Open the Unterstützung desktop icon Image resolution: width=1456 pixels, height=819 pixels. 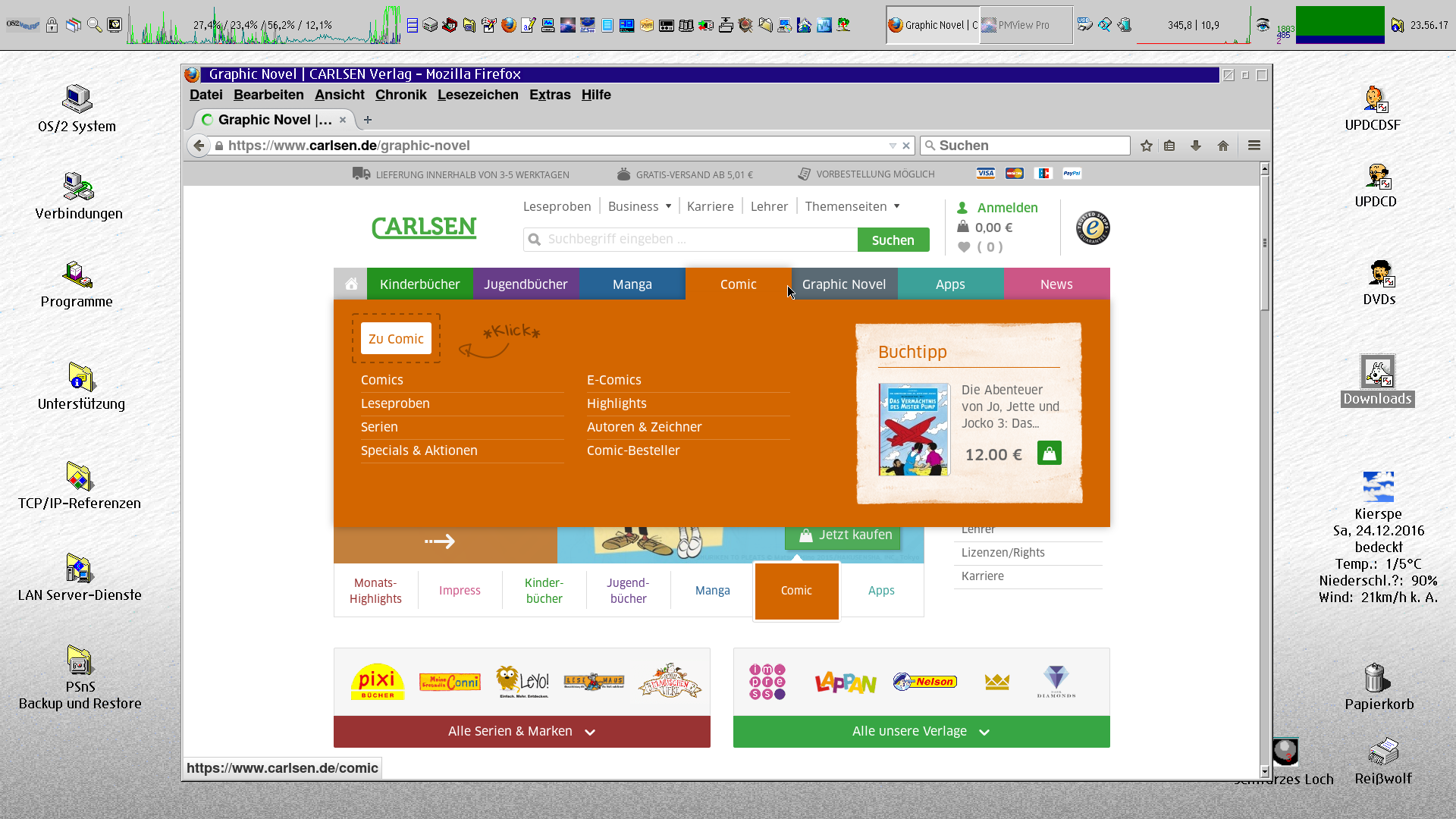pos(81,377)
